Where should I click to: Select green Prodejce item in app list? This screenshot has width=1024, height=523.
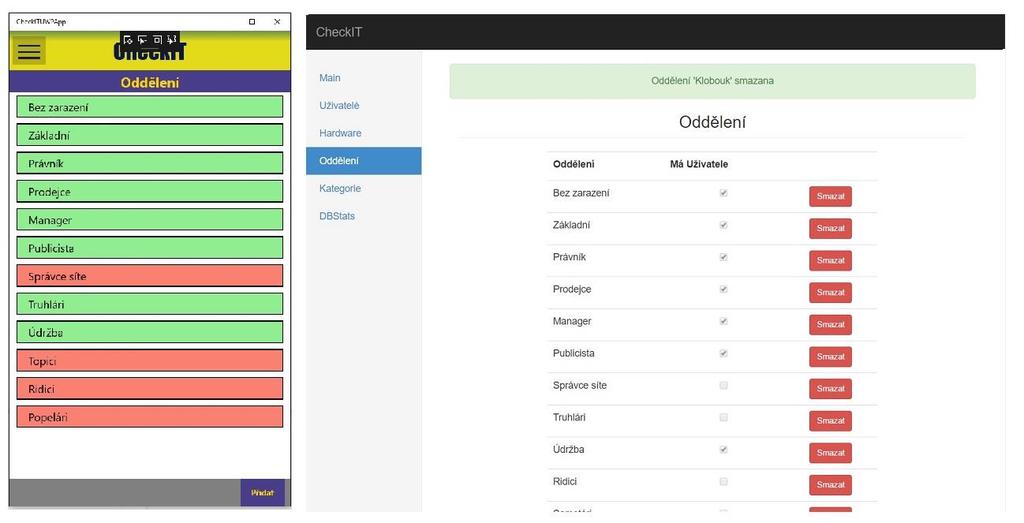[150, 191]
